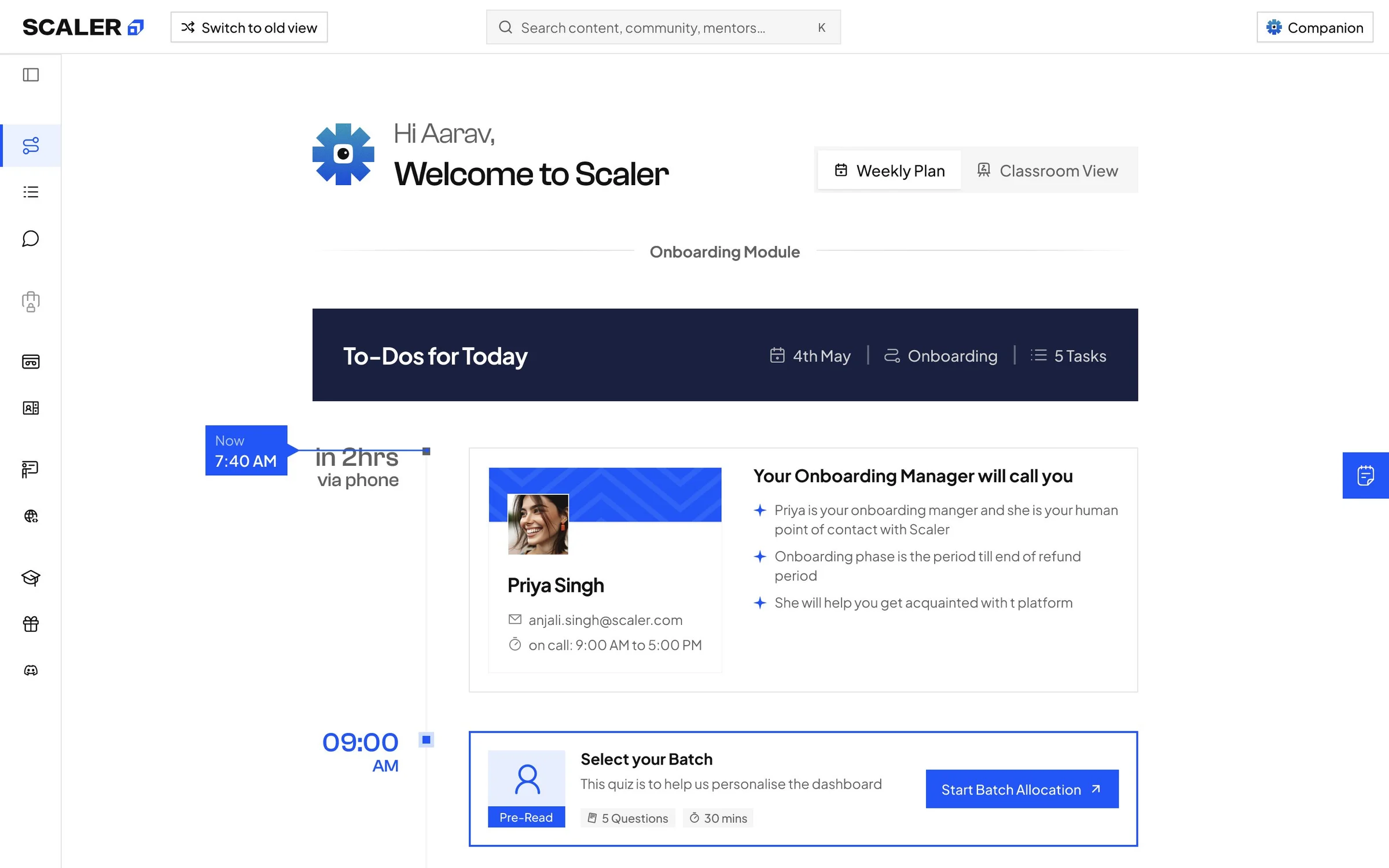1389x868 pixels.
Task: Open the classroom presenter icon in sidebar
Action: pyautogui.click(x=31, y=469)
